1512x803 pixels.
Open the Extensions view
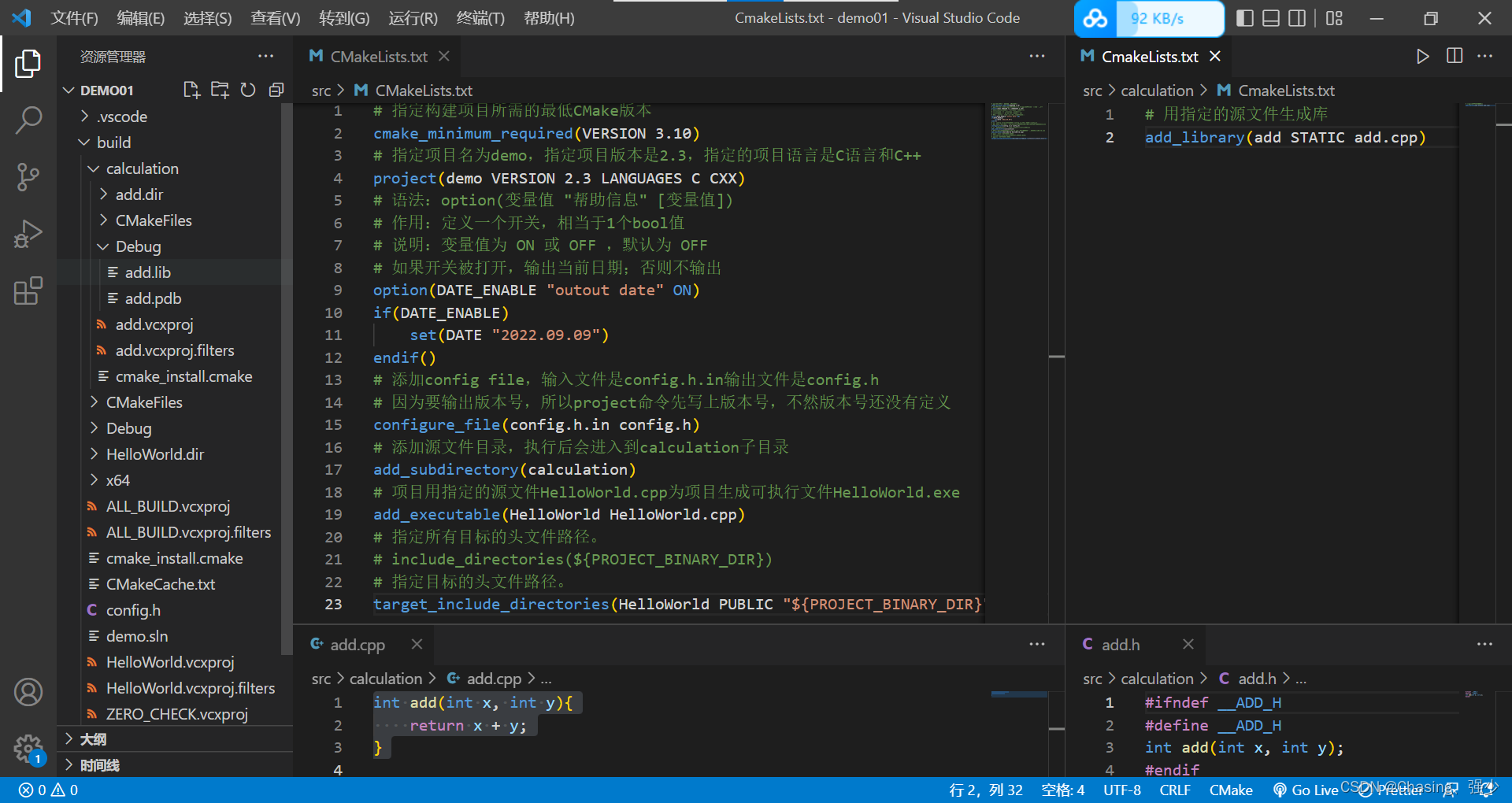tap(28, 290)
